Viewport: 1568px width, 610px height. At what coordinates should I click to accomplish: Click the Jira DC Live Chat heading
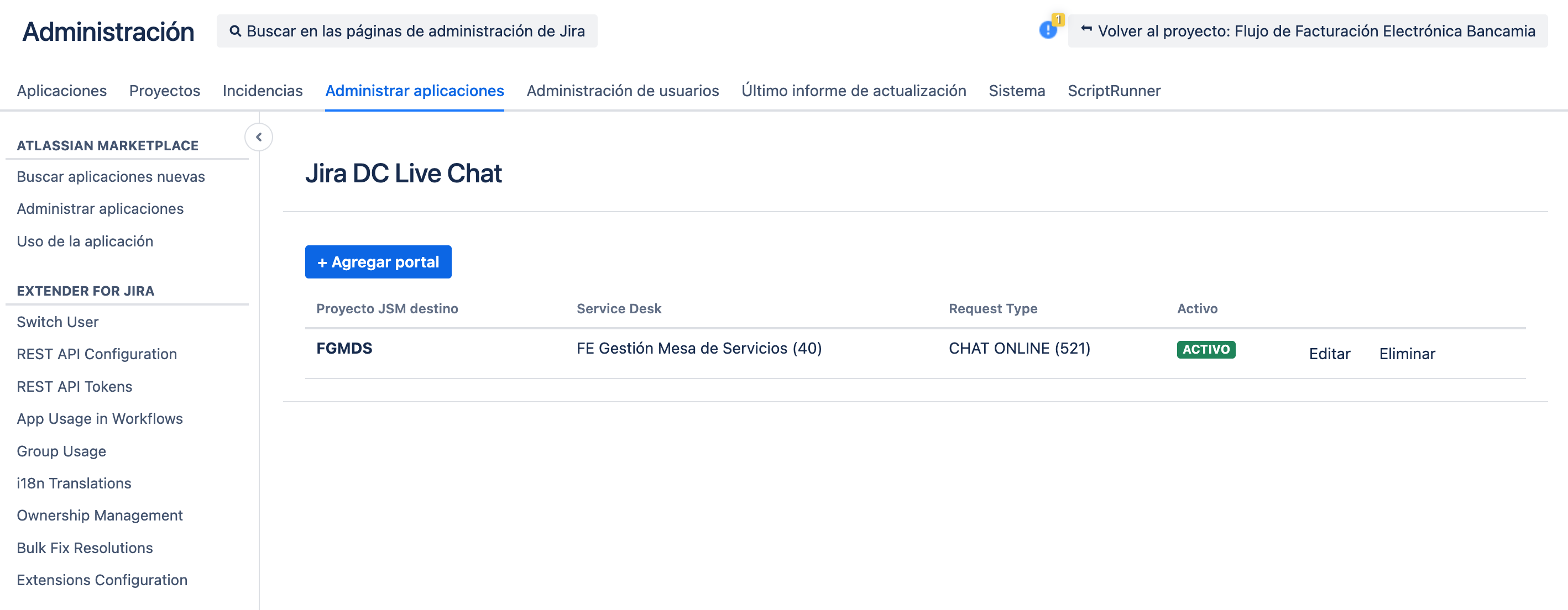click(403, 173)
